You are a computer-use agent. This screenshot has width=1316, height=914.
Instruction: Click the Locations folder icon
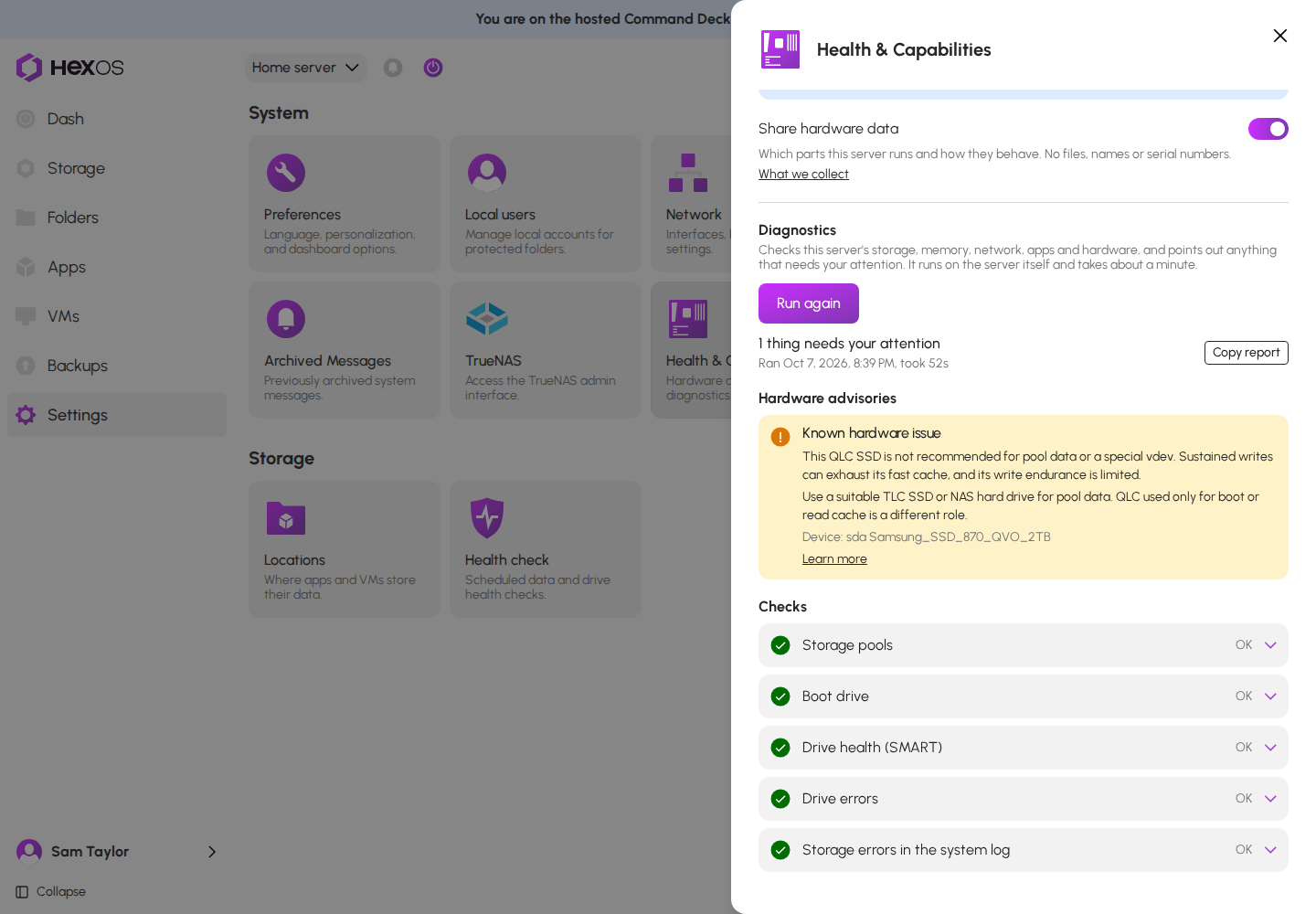pos(286,518)
